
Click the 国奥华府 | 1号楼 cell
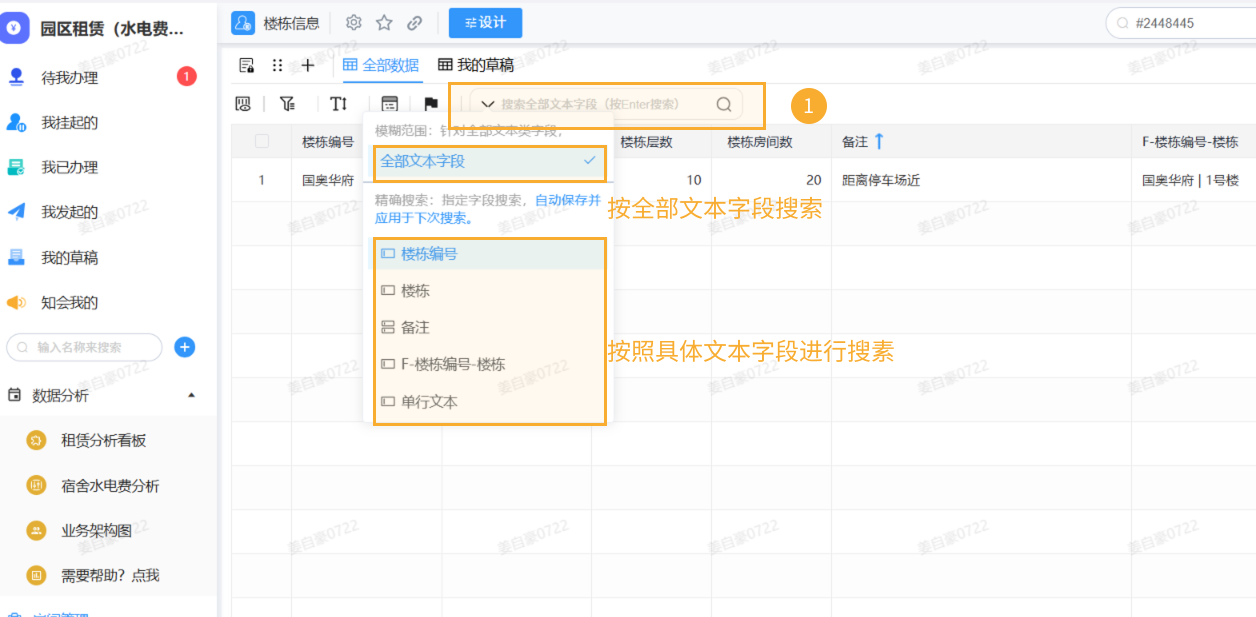[x=1190, y=181]
